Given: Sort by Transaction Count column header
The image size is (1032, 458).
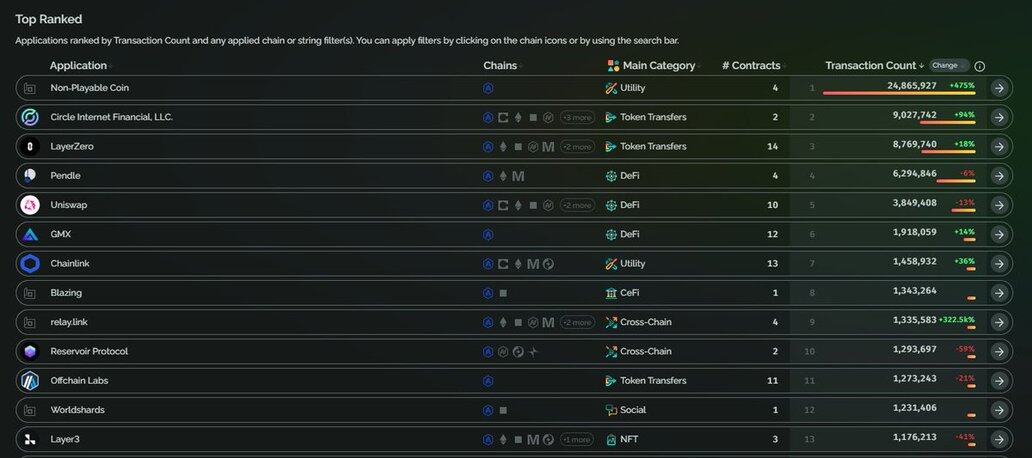Looking at the screenshot, I should (x=871, y=66).
